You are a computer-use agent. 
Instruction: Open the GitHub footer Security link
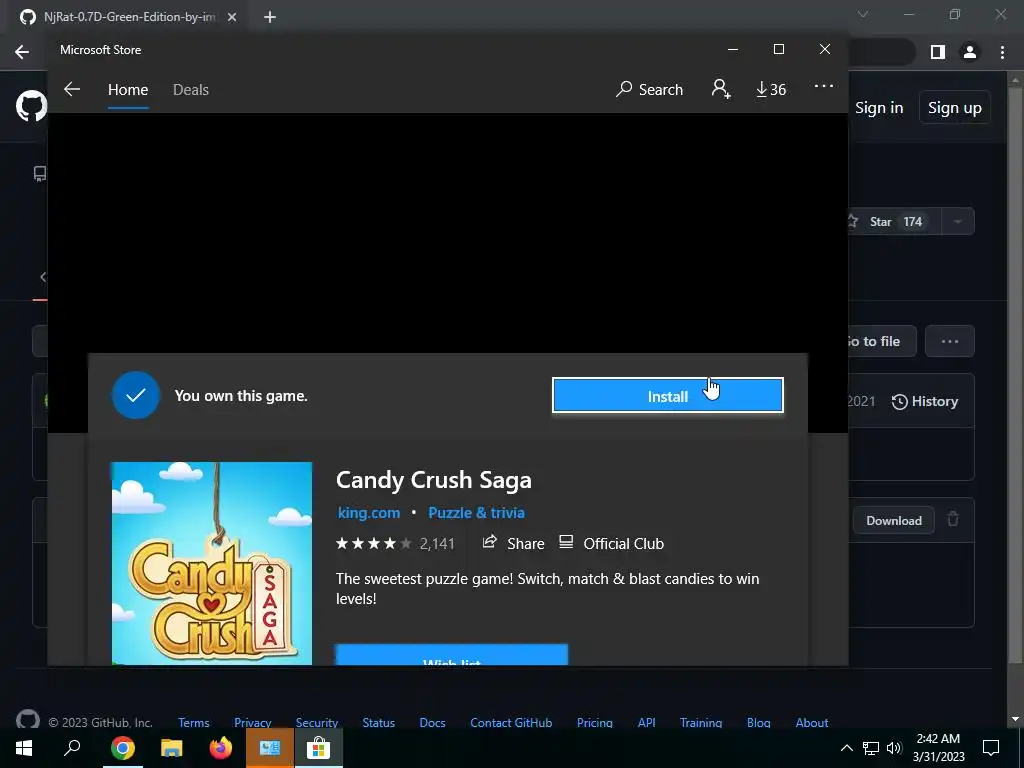317,722
